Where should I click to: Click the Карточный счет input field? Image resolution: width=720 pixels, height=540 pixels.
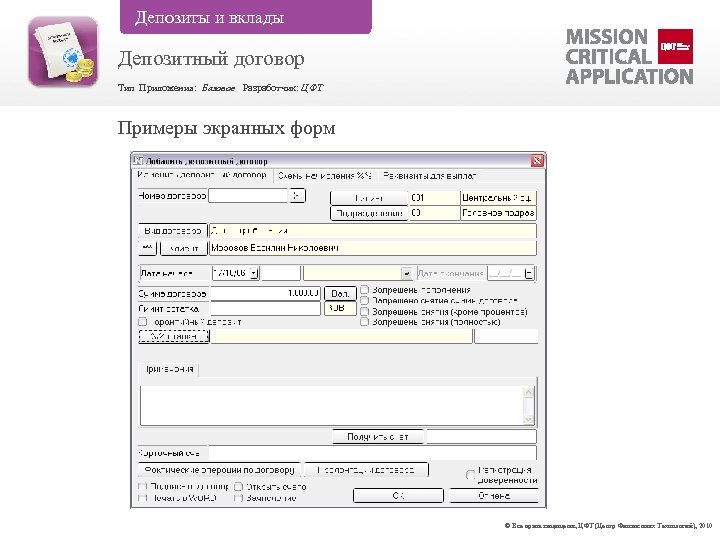pos(372,453)
